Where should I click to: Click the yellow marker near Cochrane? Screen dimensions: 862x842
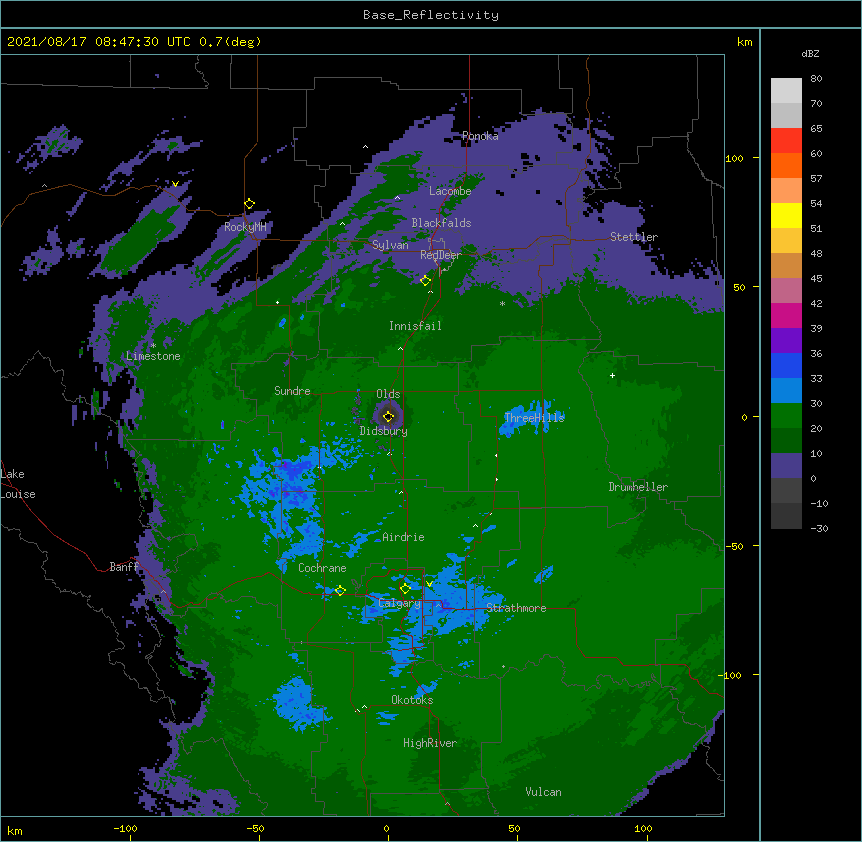click(340, 591)
